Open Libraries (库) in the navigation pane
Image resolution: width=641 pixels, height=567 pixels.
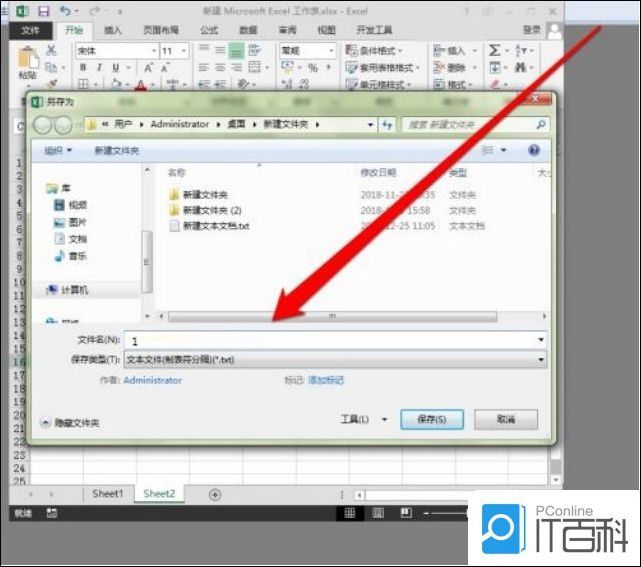(x=58, y=188)
